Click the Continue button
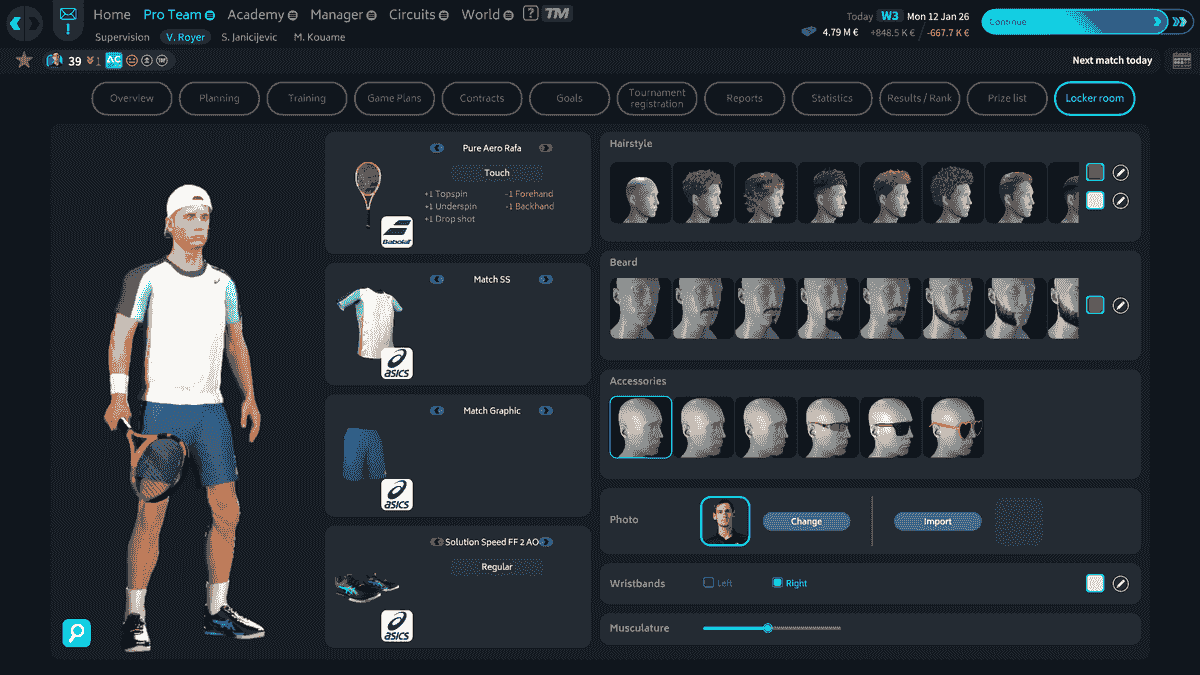The width and height of the screenshot is (1200, 675). point(1075,21)
